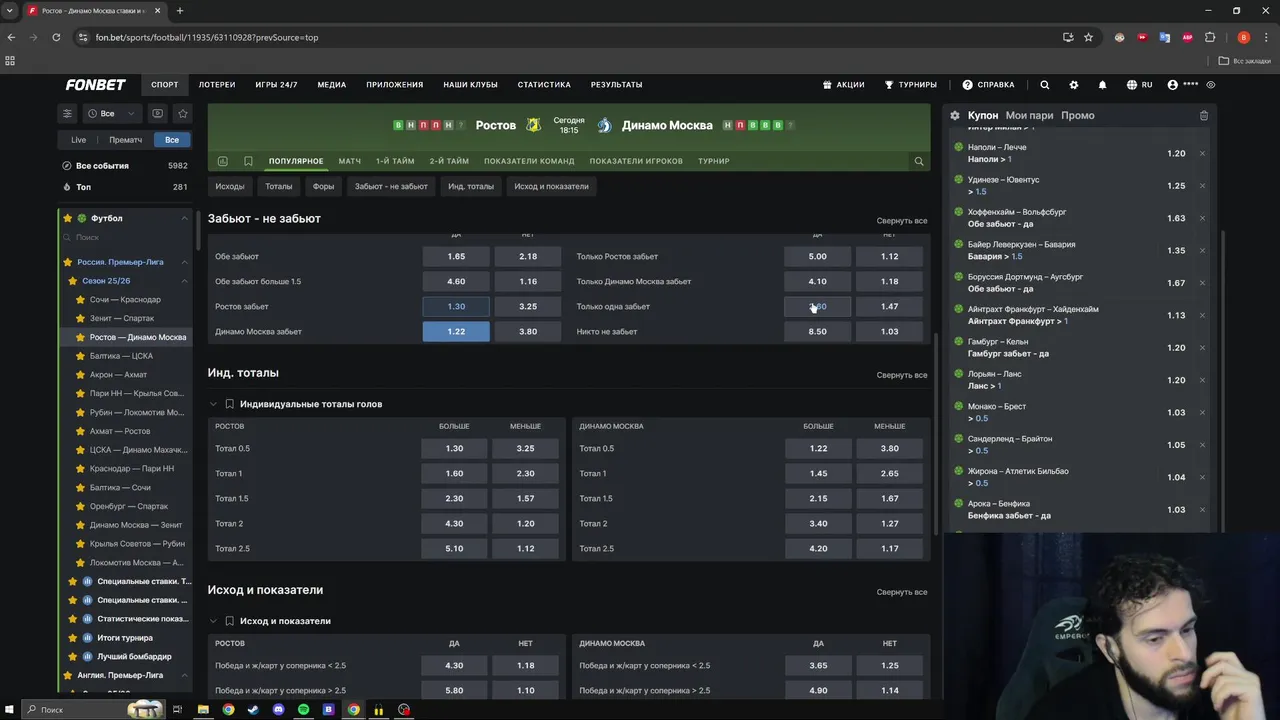Open the settings gear in the top navigation
This screenshot has width=1280, height=720.
tap(1074, 85)
